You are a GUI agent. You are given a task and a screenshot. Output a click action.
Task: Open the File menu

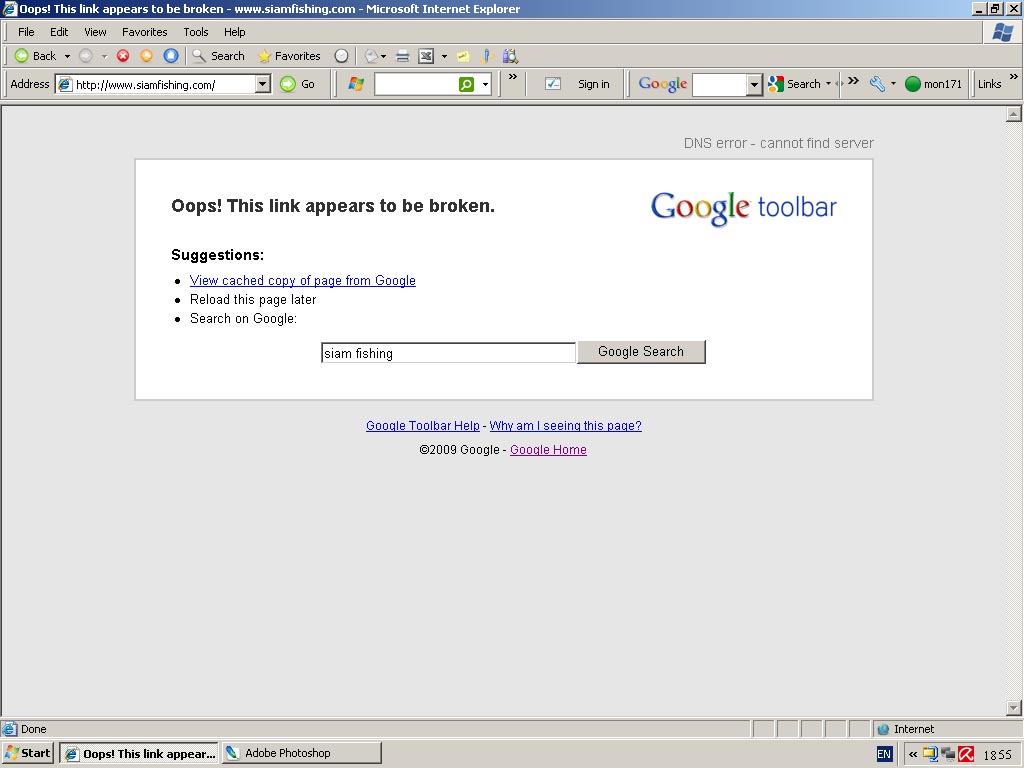pyautogui.click(x=26, y=32)
